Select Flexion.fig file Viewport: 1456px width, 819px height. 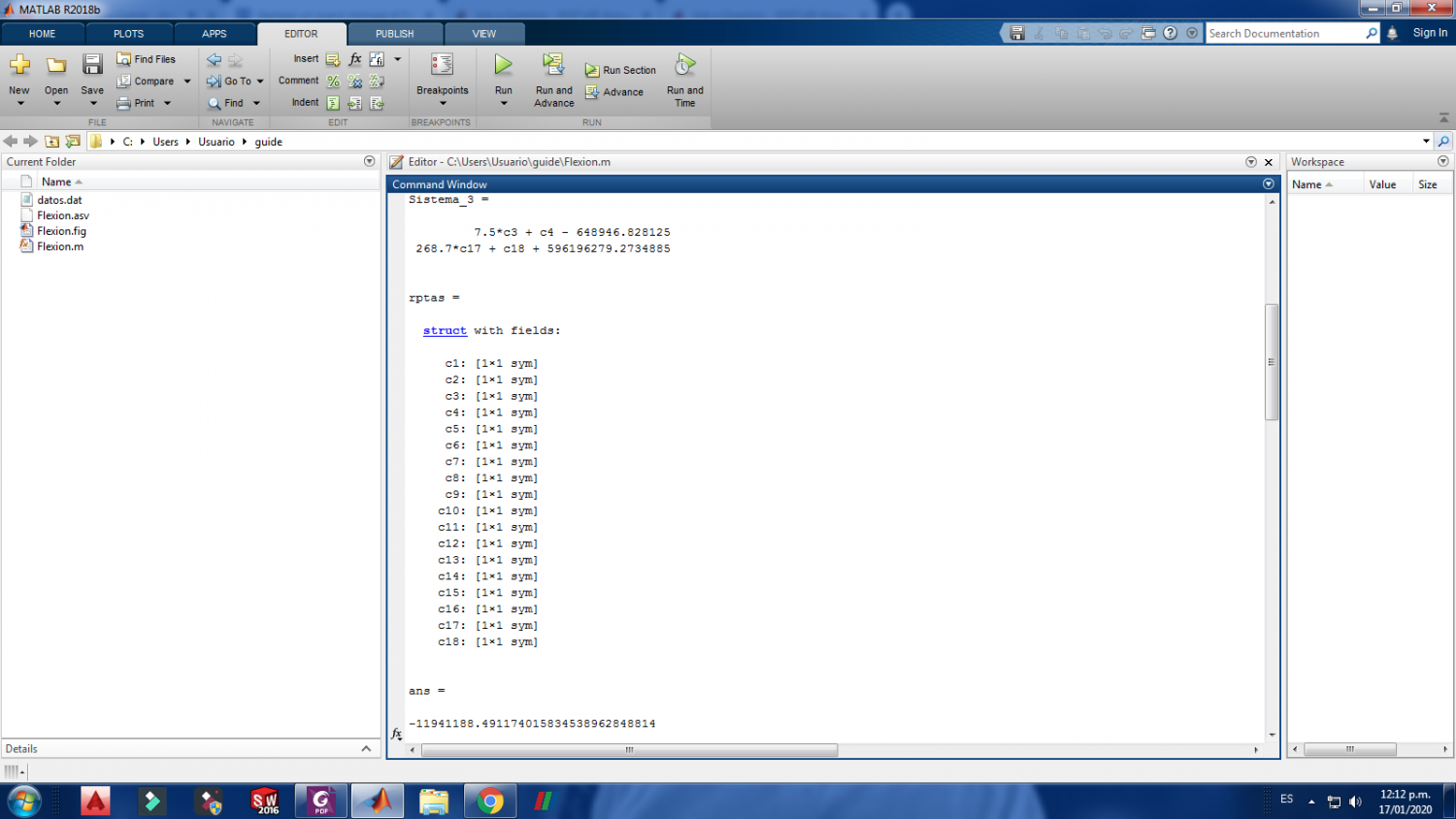[x=61, y=231]
